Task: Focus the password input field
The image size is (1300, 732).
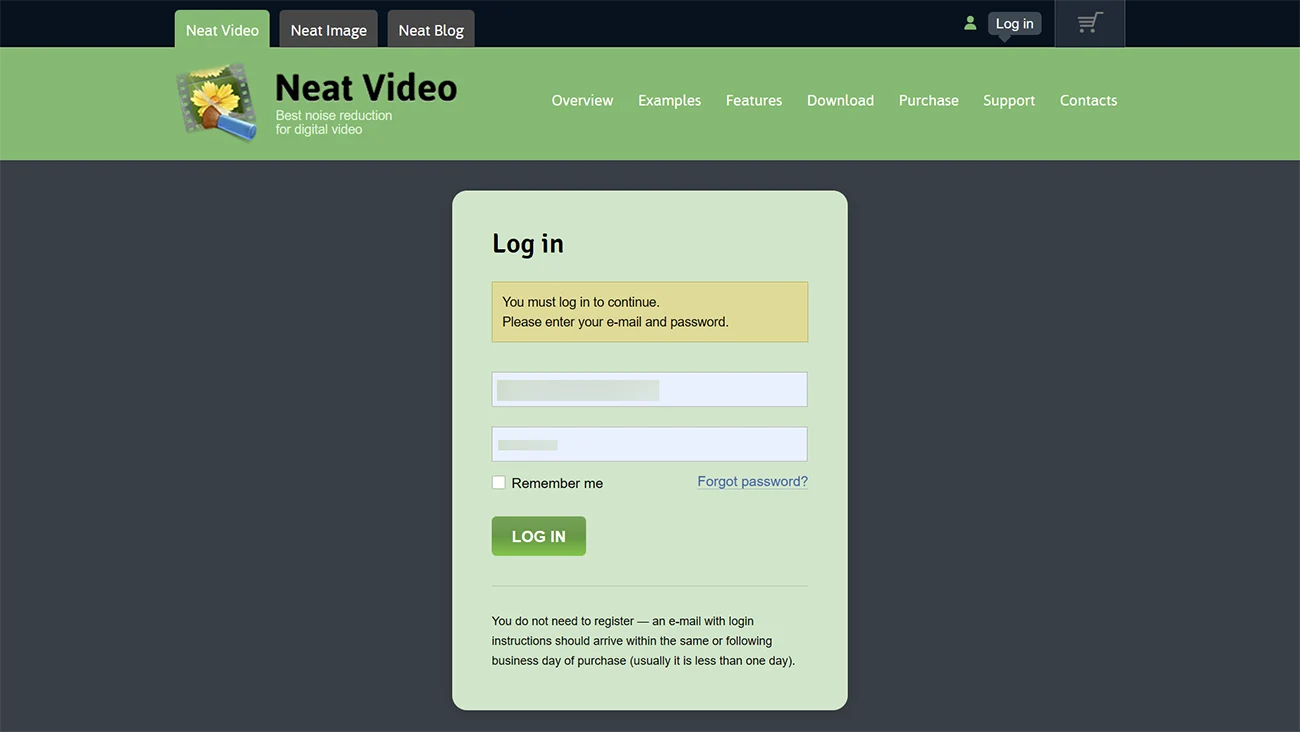Action: [649, 444]
